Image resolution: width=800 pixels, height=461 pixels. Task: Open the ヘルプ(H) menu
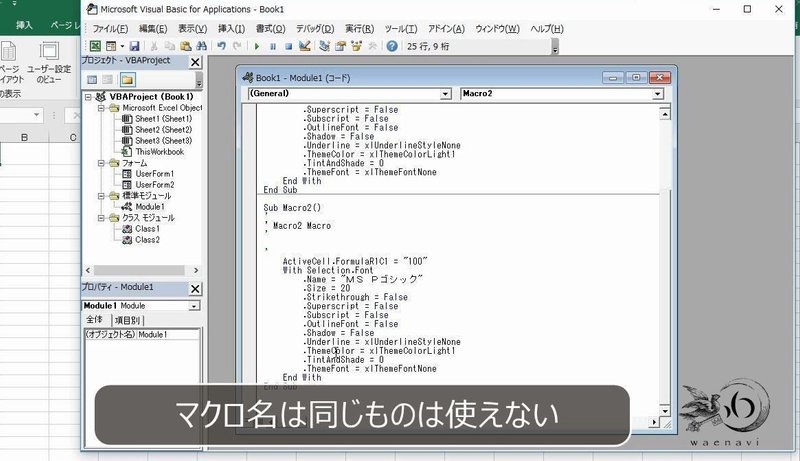click(547, 29)
